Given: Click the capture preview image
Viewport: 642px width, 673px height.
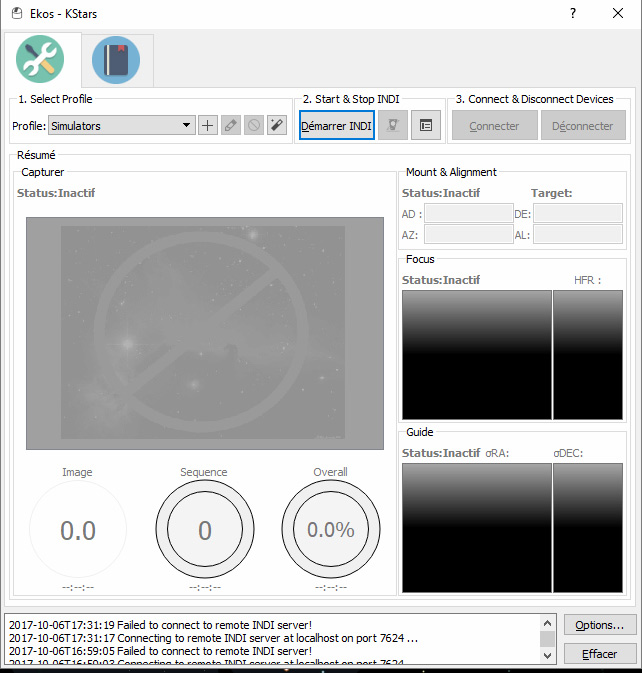Looking at the screenshot, I should pos(205,333).
